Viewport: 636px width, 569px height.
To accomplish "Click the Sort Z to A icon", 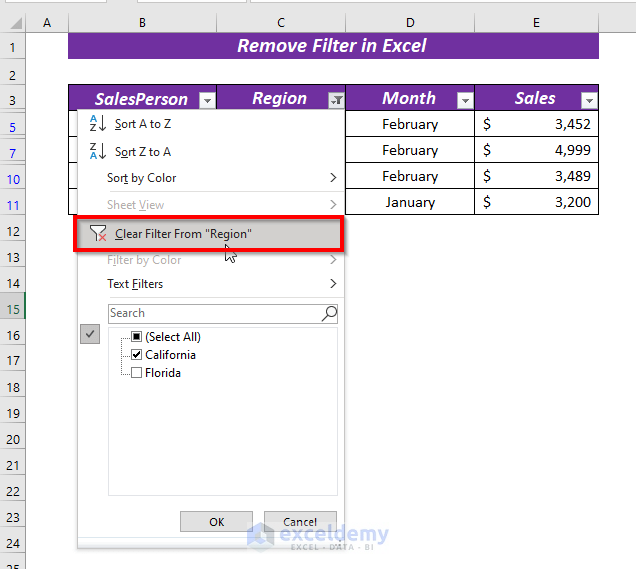I will [x=98, y=151].
